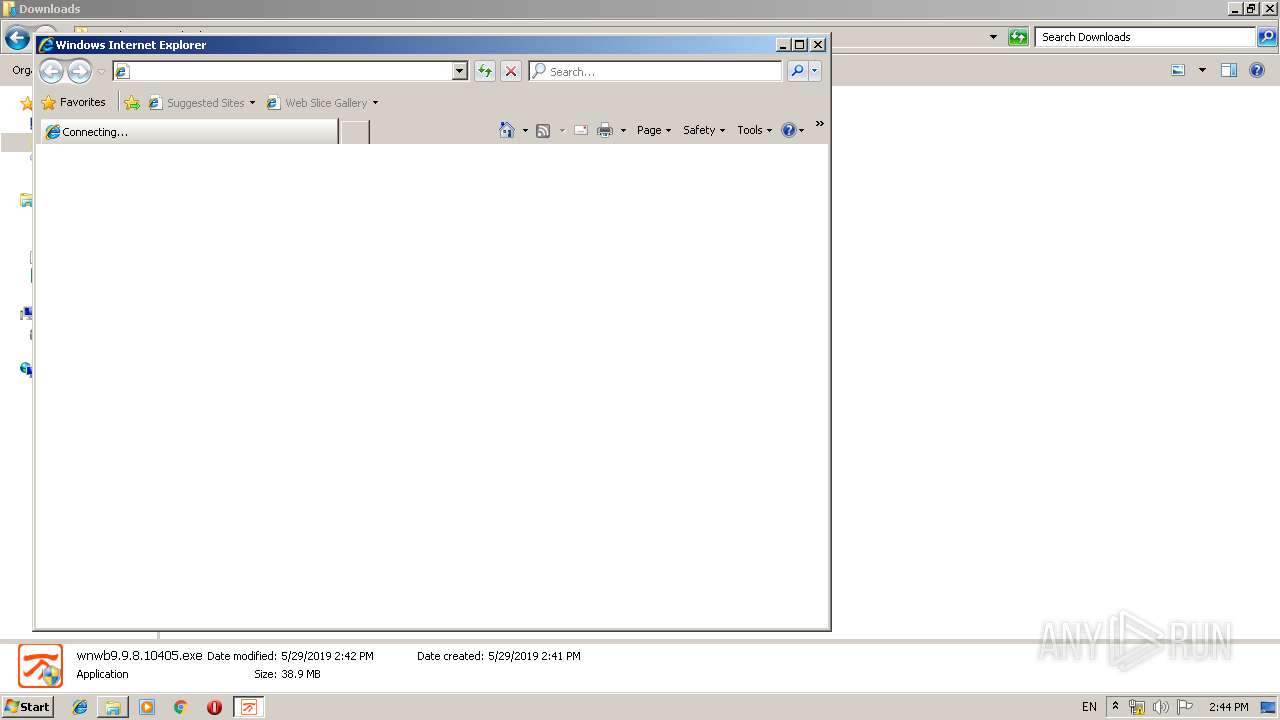Open Suggested Sites link
This screenshot has height=720, width=1280.
click(202, 102)
